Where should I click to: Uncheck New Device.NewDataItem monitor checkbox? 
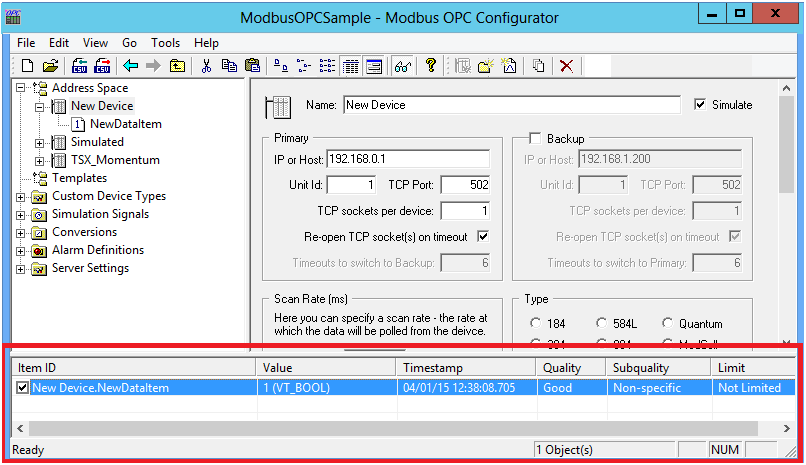tap(22, 387)
